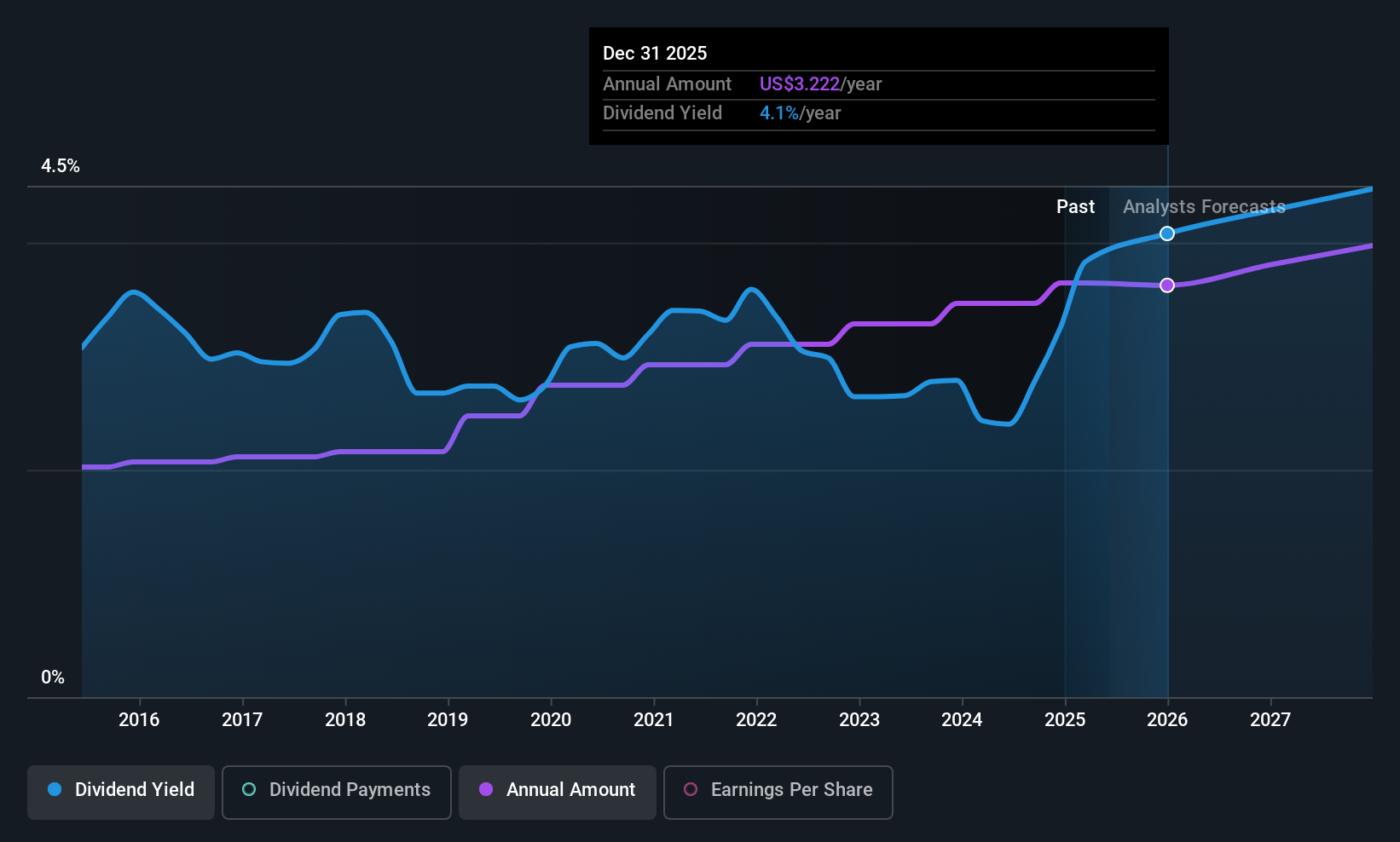Select the 2019 x-axis label
This screenshot has width=1400, height=842.
(448, 720)
